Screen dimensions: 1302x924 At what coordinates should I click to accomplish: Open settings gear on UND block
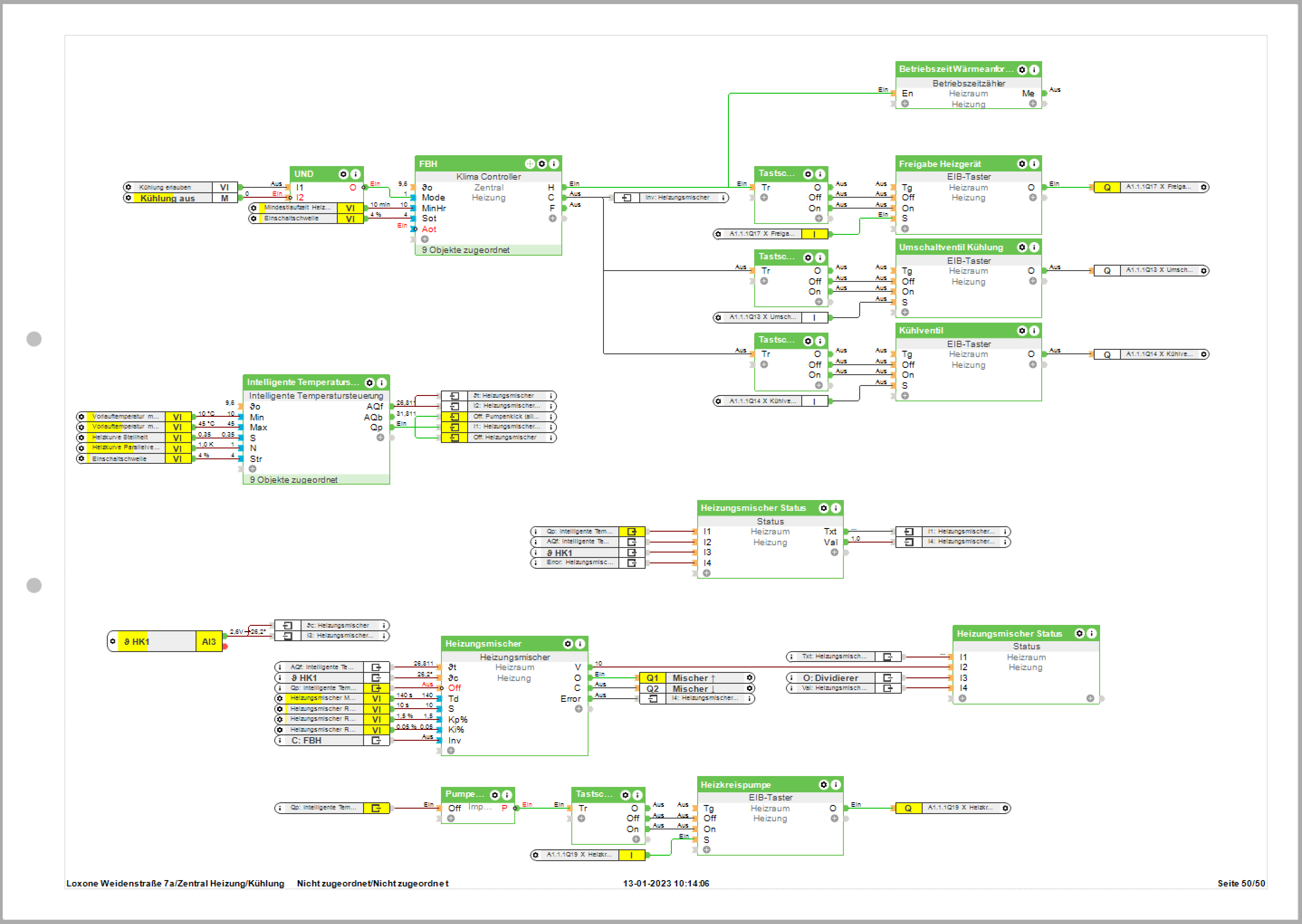tap(343, 174)
